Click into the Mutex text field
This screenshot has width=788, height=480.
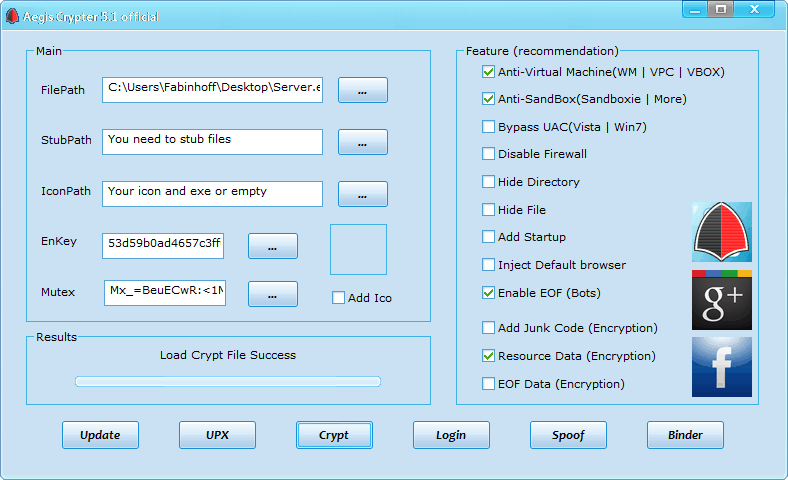point(165,293)
